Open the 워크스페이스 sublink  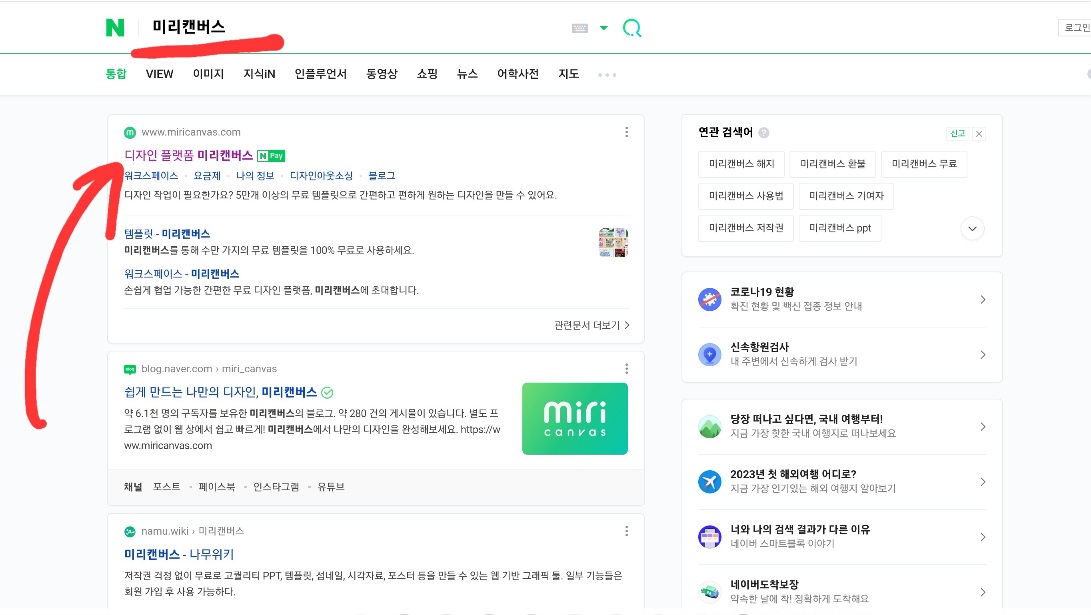[151, 176]
